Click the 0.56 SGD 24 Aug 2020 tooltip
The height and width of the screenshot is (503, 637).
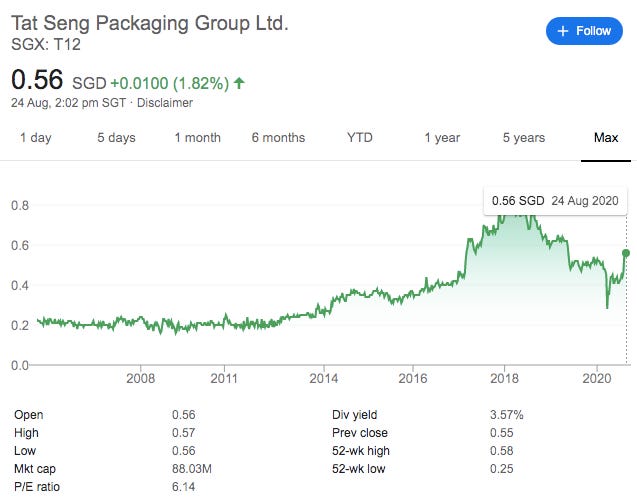click(555, 201)
